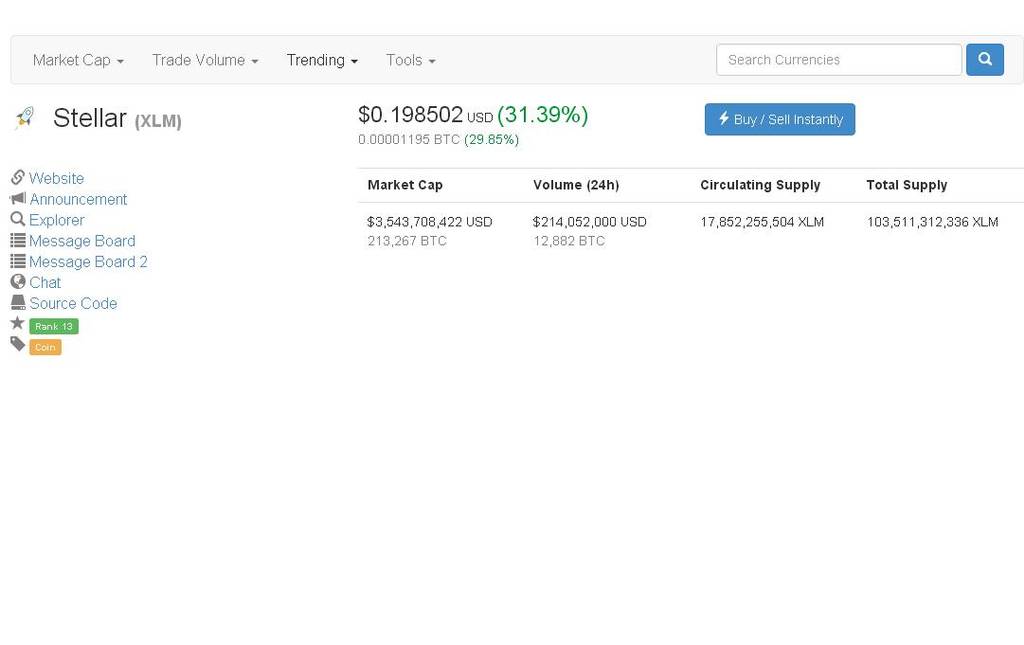Click the (31.39%) price change
Screen dimensions: 1024x645
[x=543, y=115]
